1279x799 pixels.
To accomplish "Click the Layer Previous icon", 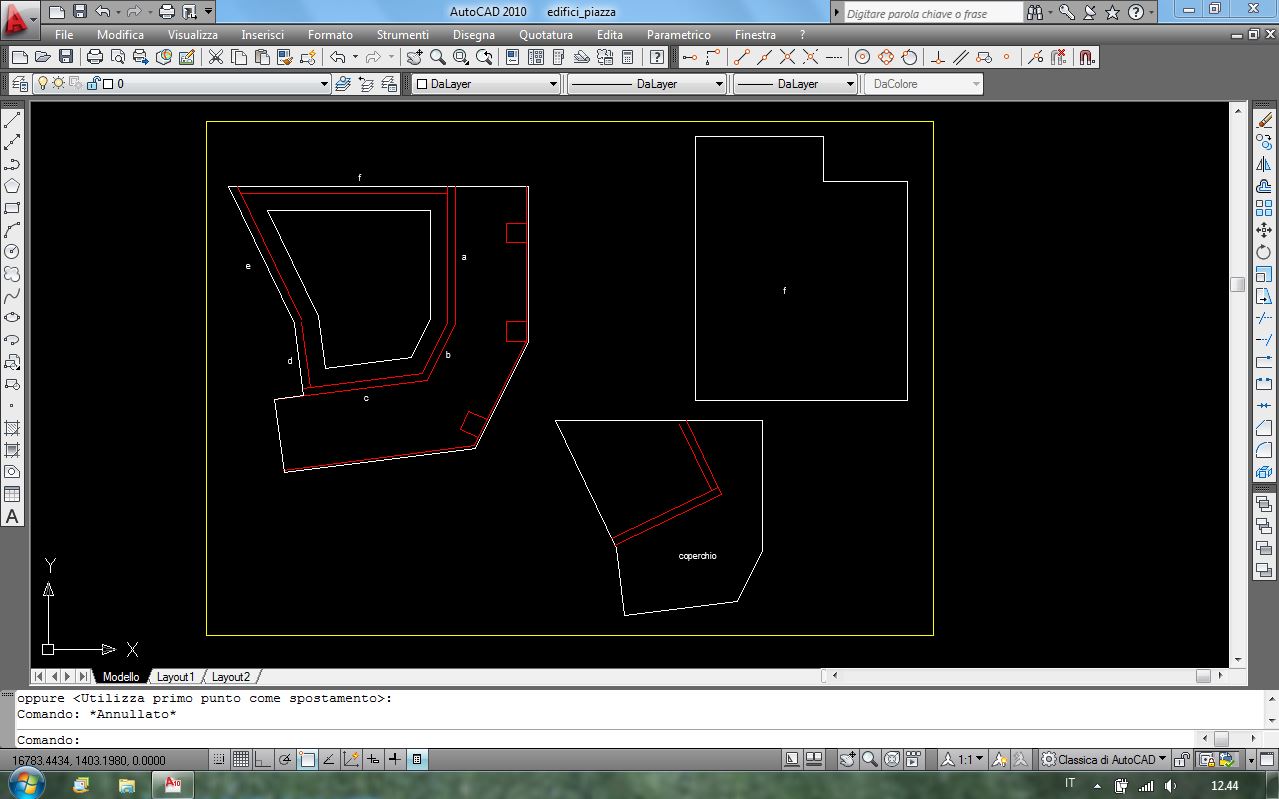I will pos(366,84).
